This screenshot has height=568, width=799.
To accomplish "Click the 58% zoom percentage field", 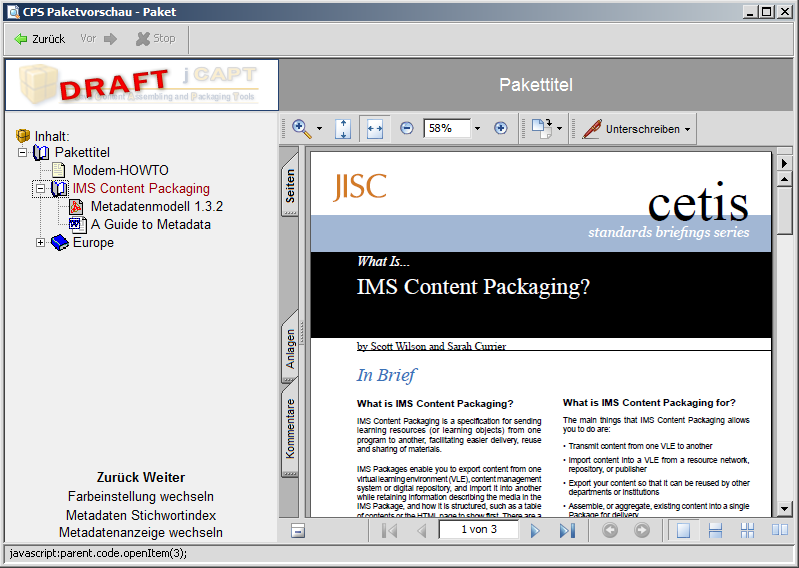I will [x=447, y=128].
